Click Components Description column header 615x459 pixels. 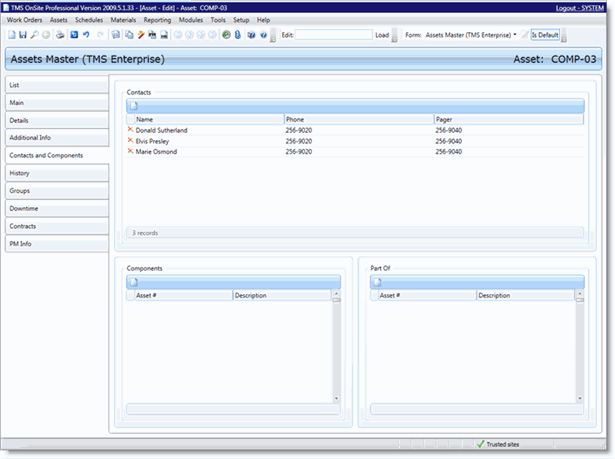click(282, 295)
